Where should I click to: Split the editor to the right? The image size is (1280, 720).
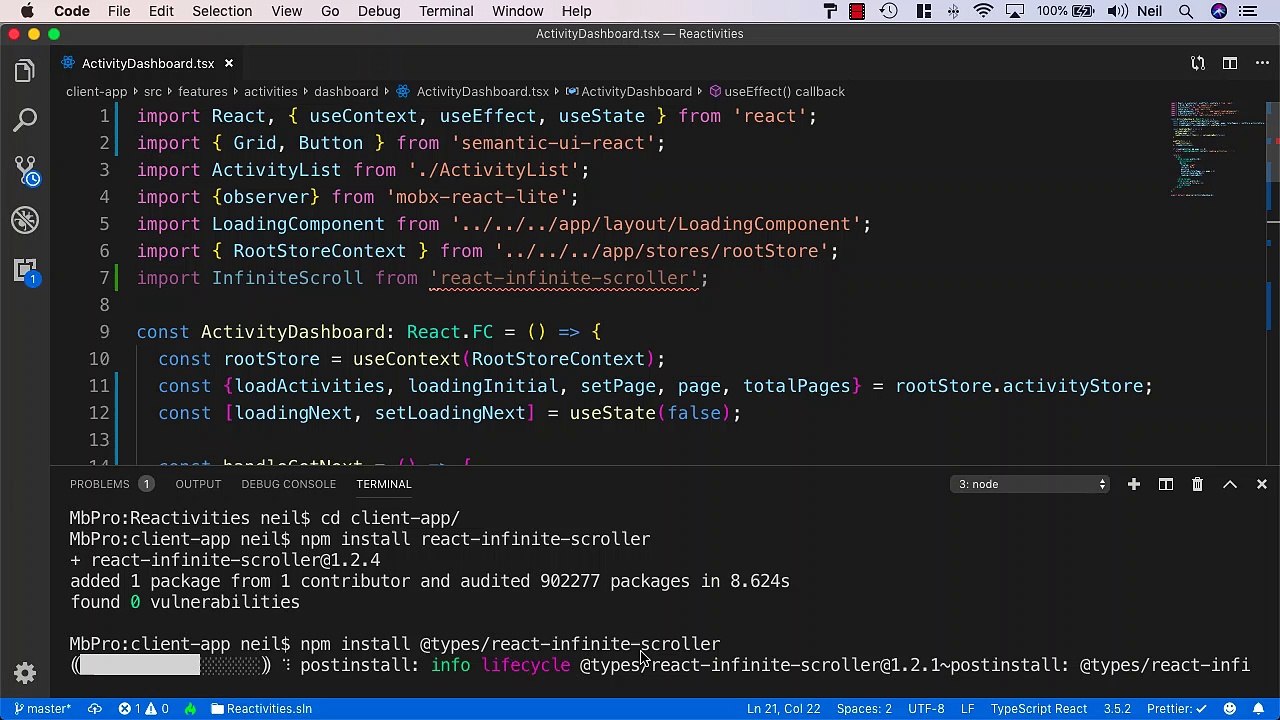coord(1230,63)
